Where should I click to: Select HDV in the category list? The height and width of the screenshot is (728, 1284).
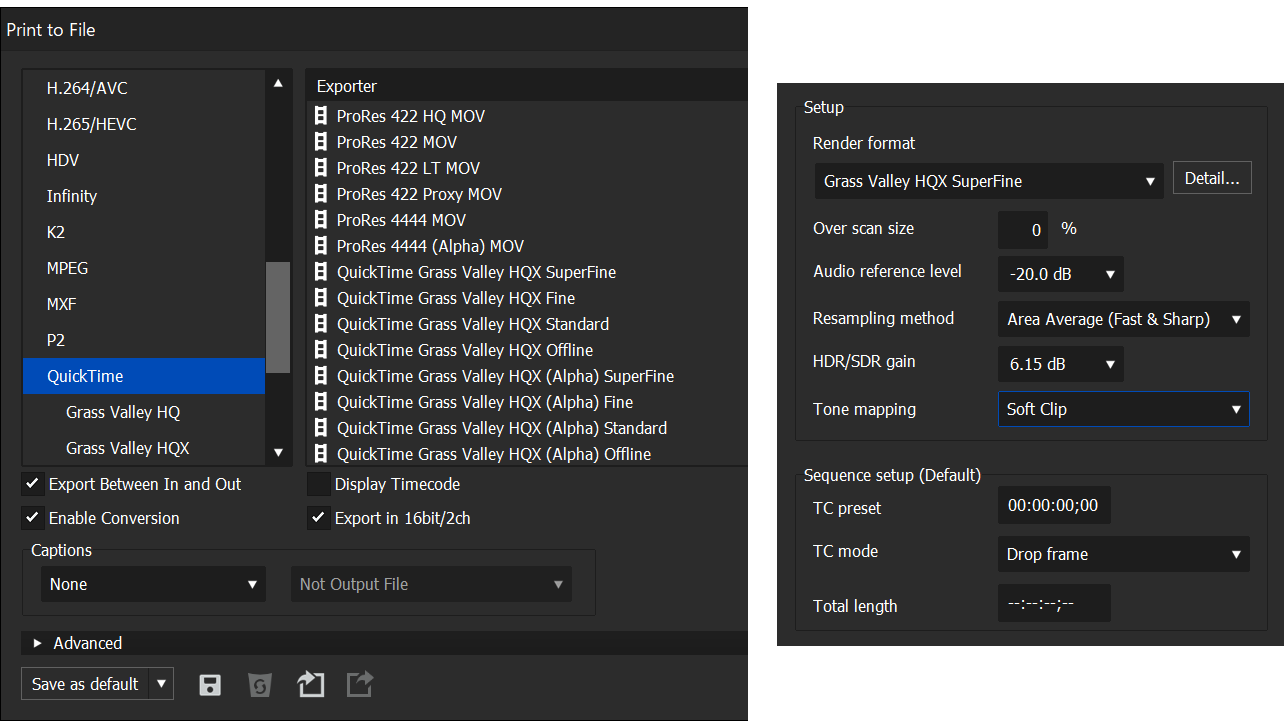[144, 160]
